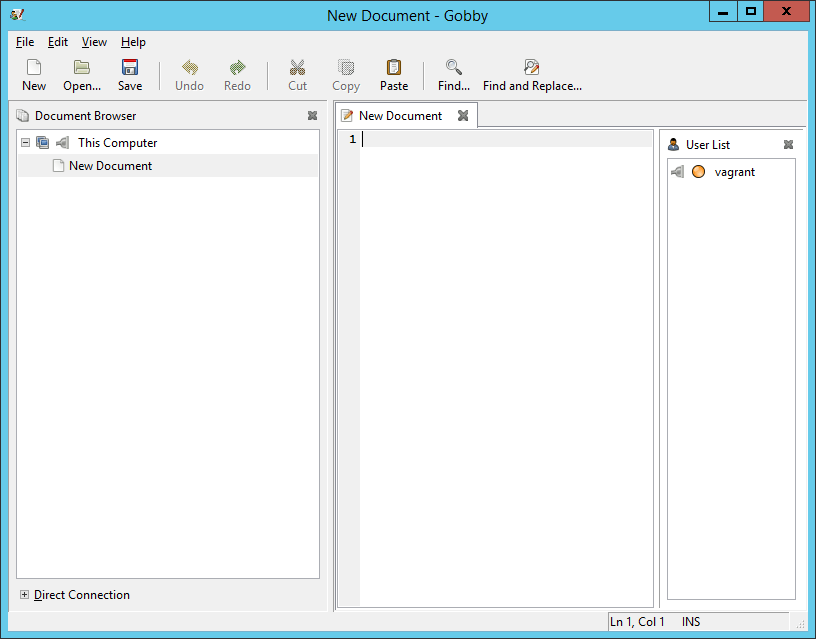Close the Gobby window
The height and width of the screenshot is (639, 816).
(x=786, y=11)
